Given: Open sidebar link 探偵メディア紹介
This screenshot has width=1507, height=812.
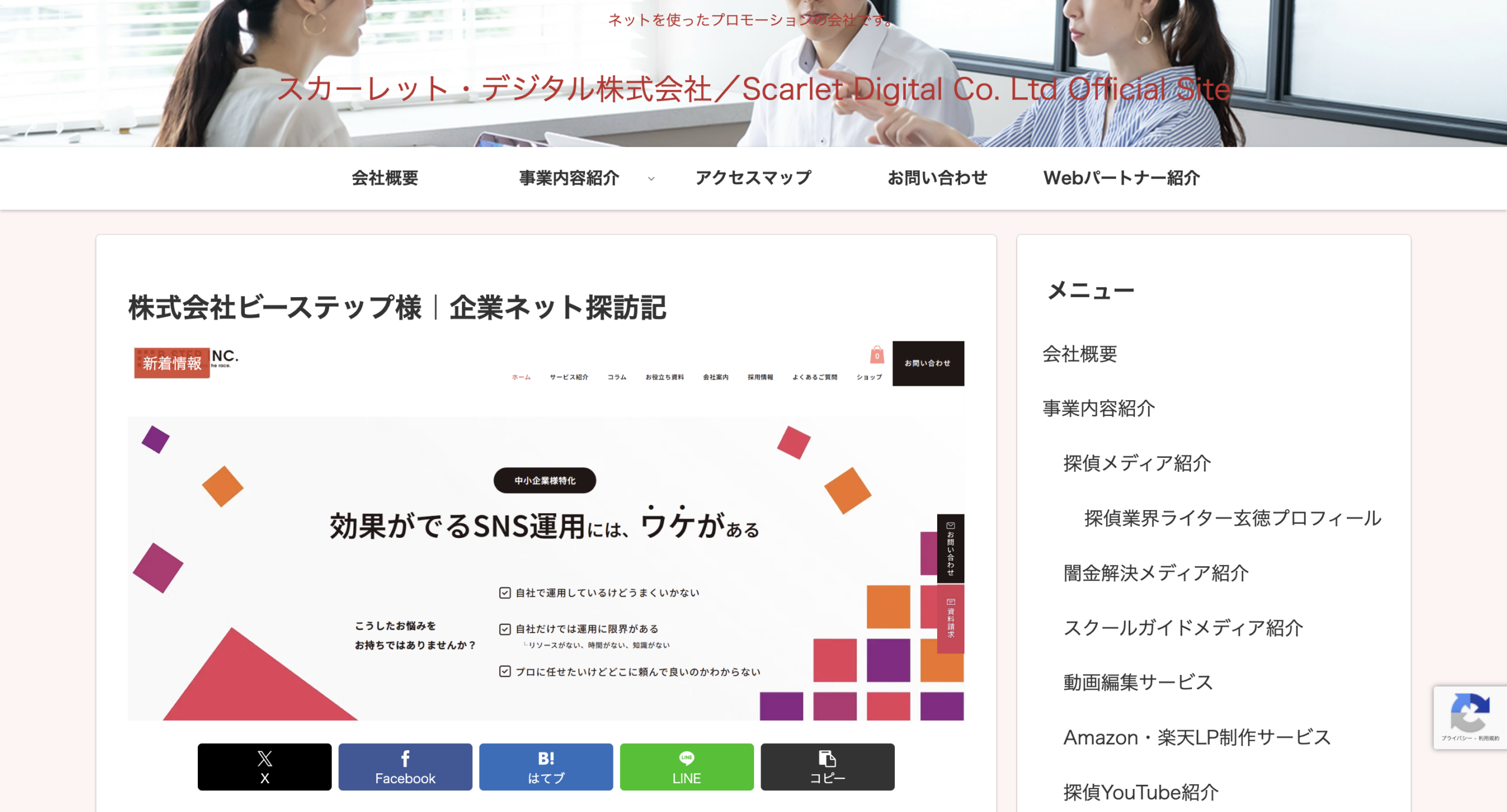Looking at the screenshot, I should pyautogui.click(x=1137, y=463).
